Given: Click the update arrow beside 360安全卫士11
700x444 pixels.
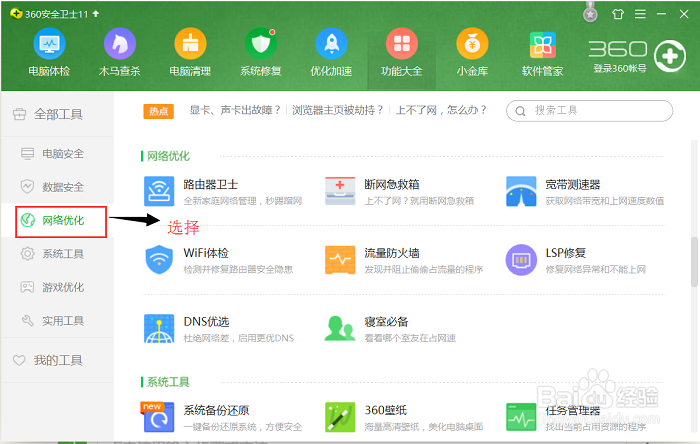Looking at the screenshot, I should pyautogui.click(x=96, y=14).
